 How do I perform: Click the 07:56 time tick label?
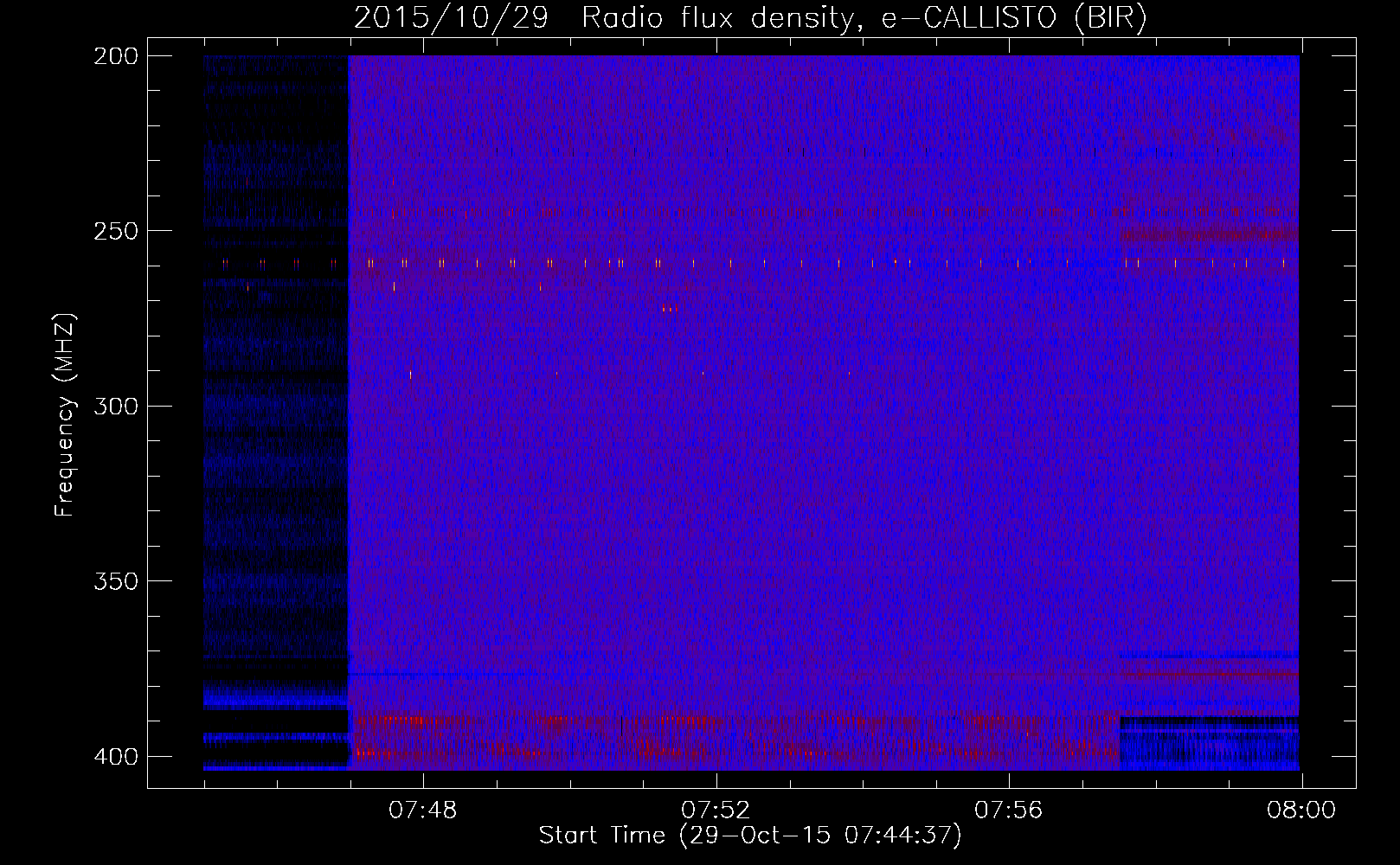coord(1009,811)
